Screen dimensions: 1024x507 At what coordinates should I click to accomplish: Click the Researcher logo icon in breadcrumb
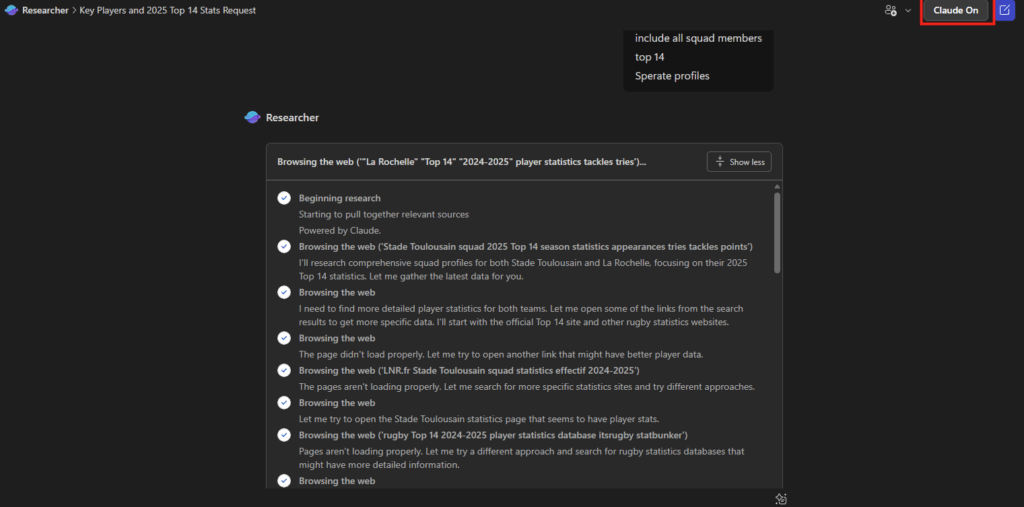[x=12, y=11]
